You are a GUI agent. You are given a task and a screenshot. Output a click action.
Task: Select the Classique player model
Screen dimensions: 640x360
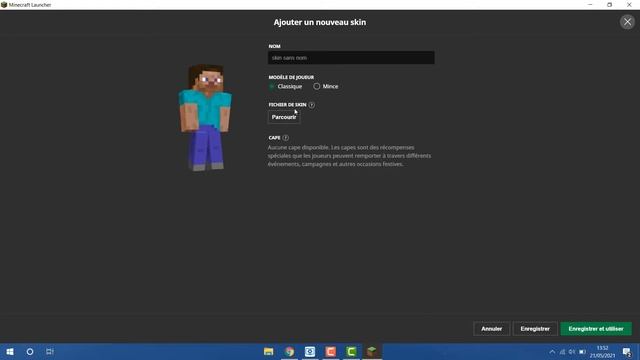click(x=286, y=87)
